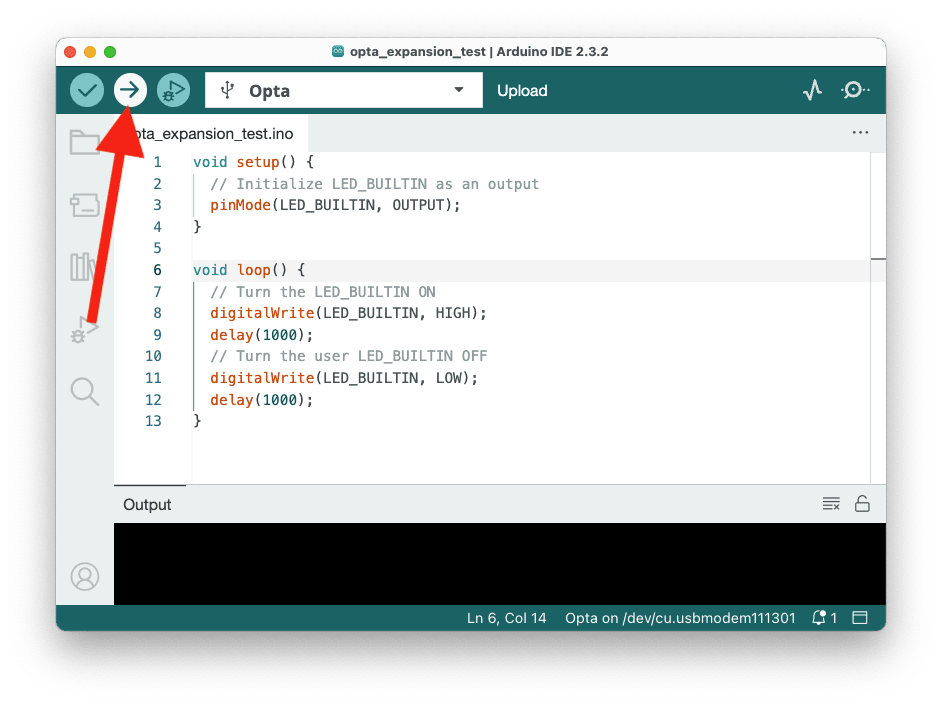Click line number 1 in the gutter
The image size is (942, 705).
click(x=157, y=162)
